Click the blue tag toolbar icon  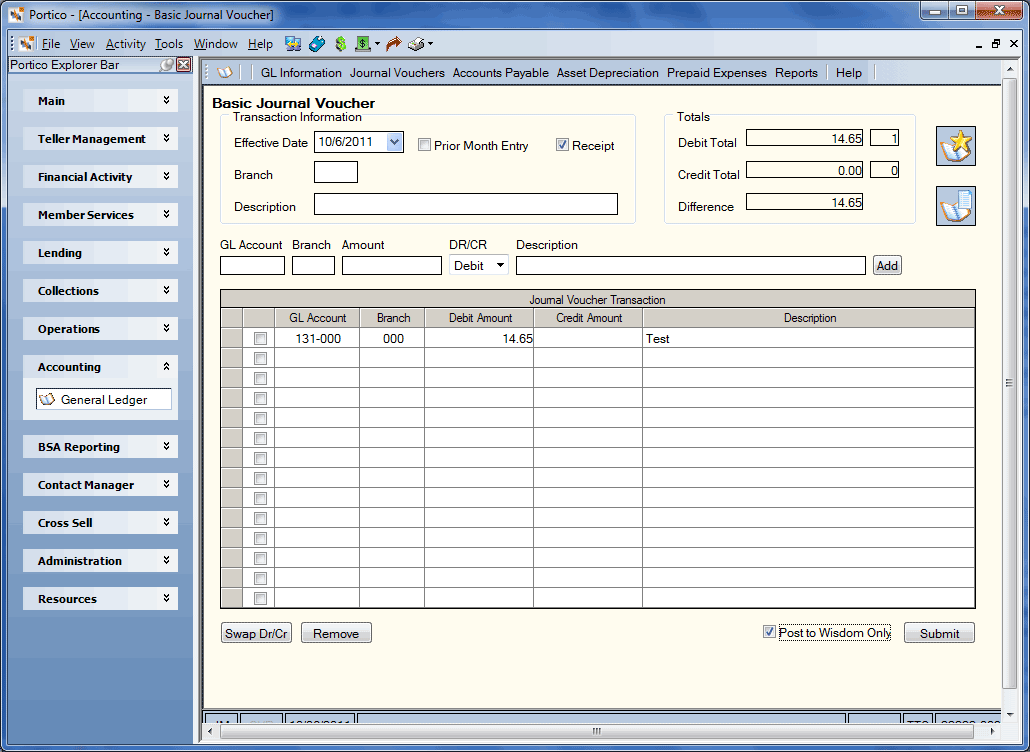click(317, 44)
